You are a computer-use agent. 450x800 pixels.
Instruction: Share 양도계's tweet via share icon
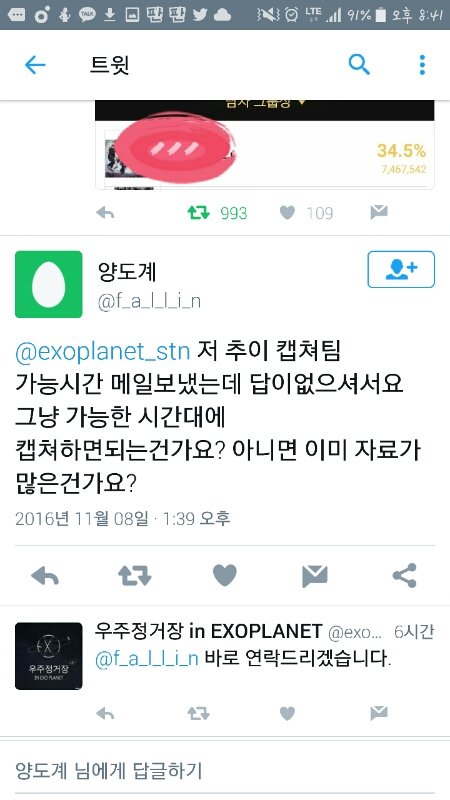pos(405,576)
